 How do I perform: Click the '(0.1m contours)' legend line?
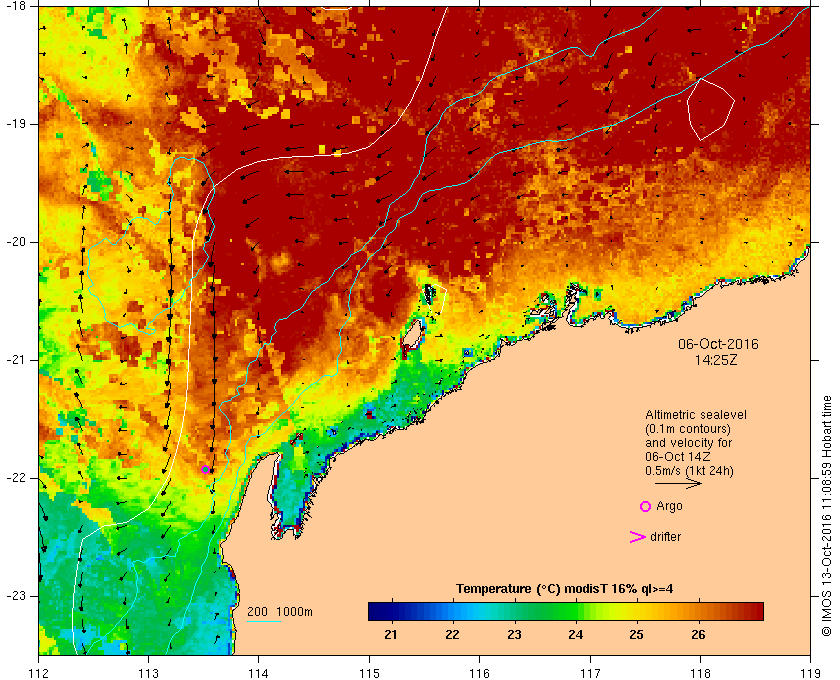pyautogui.click(x=688, y=429)
